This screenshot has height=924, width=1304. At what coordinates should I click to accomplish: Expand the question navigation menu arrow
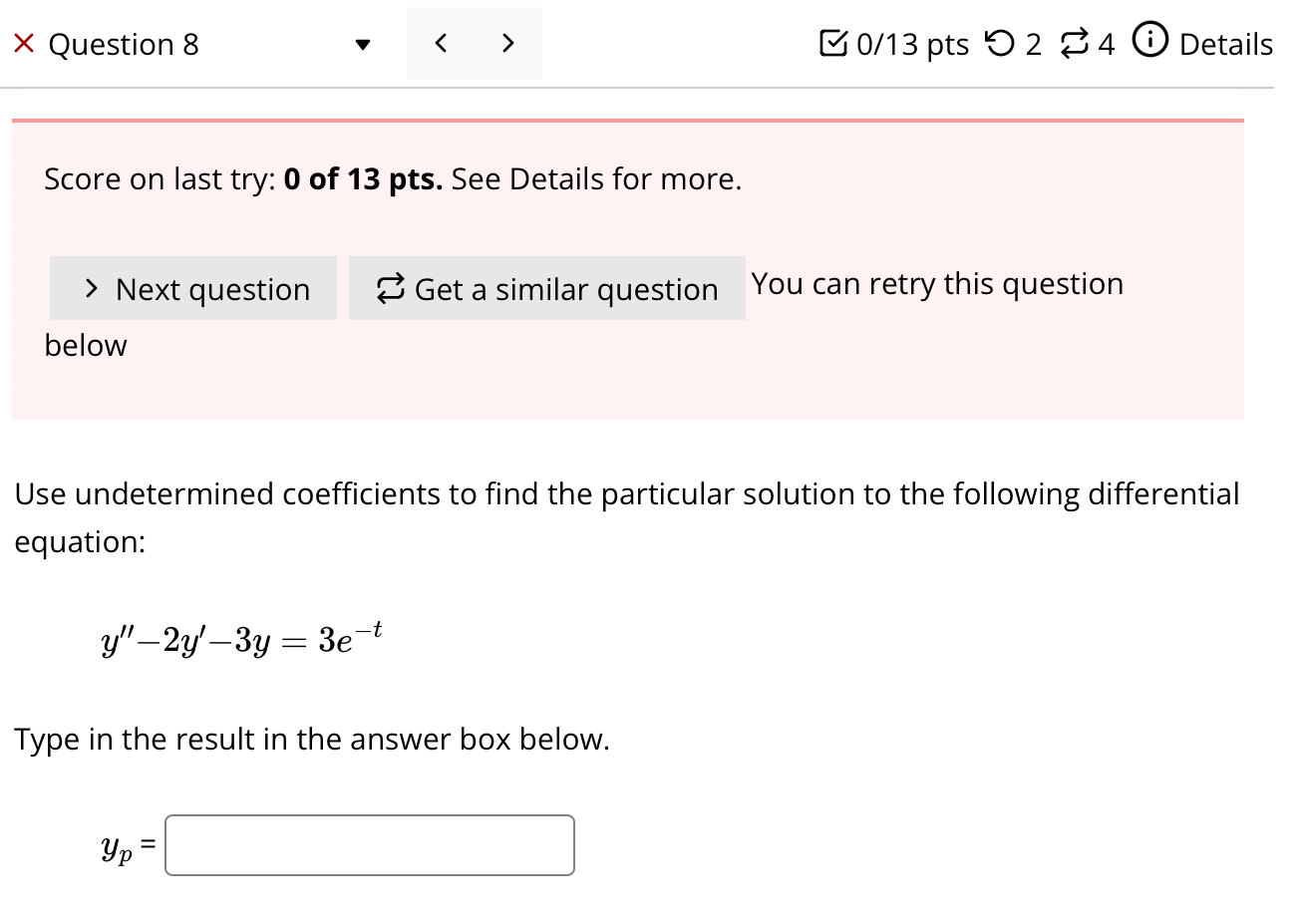click(x=364, y=45)
